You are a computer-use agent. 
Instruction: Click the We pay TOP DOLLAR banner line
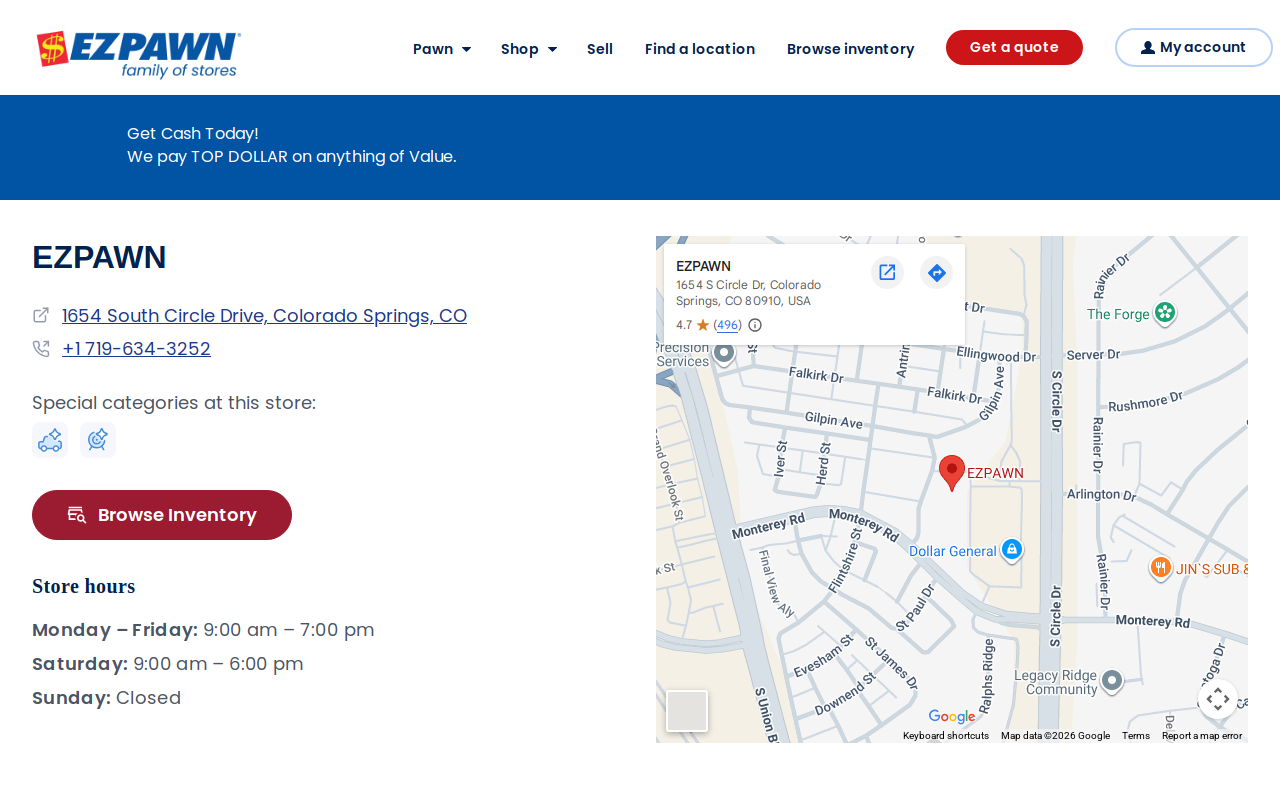[x=292, y=156]
